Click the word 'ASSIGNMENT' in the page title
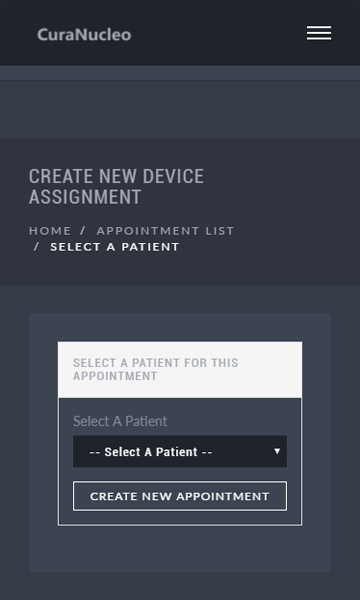This screenshot has width=360, height=600. [85, 197]
